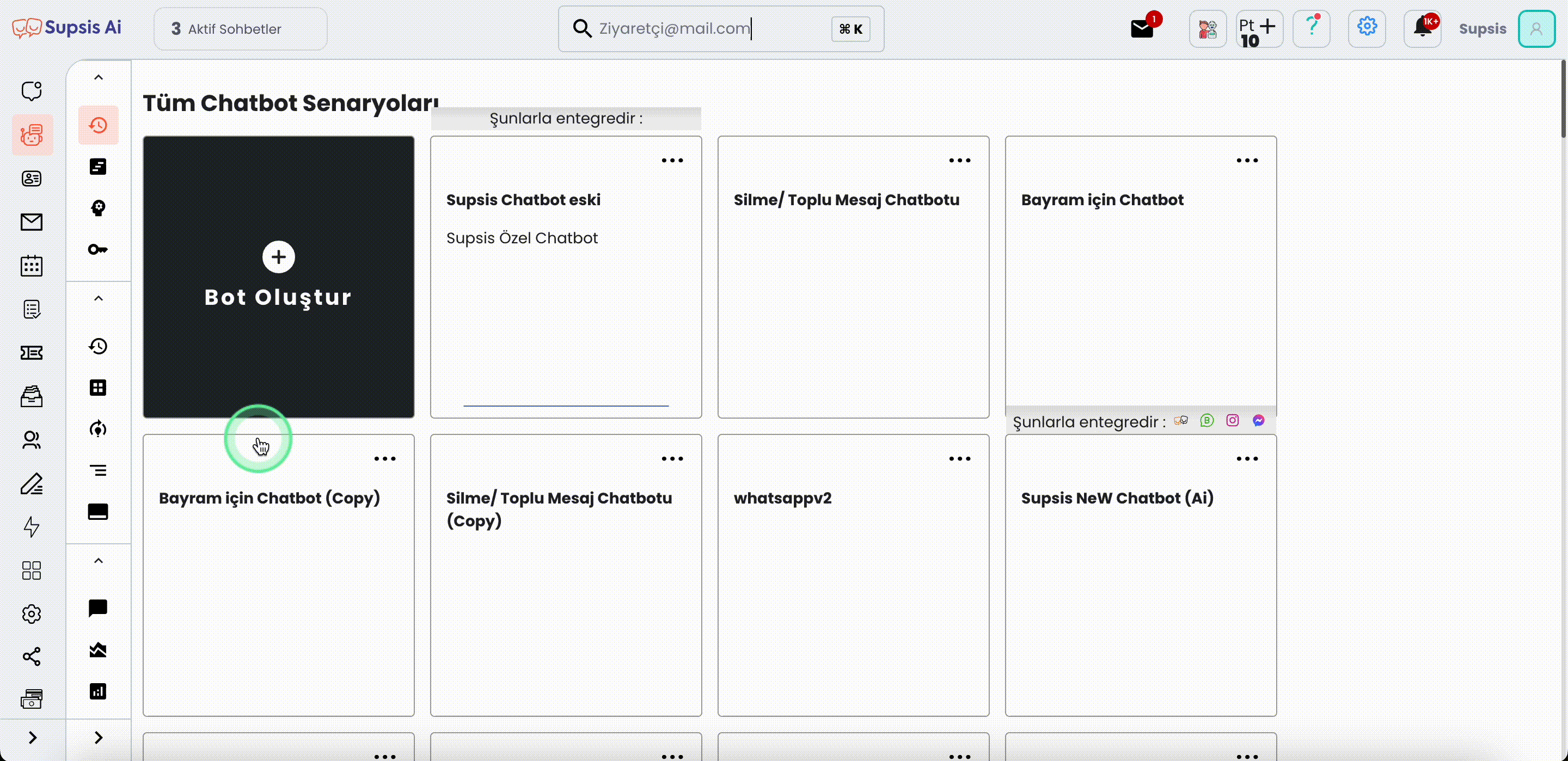Click the ⌘K shortcut badge
The image size is (1568, 761).
(850, 29)
